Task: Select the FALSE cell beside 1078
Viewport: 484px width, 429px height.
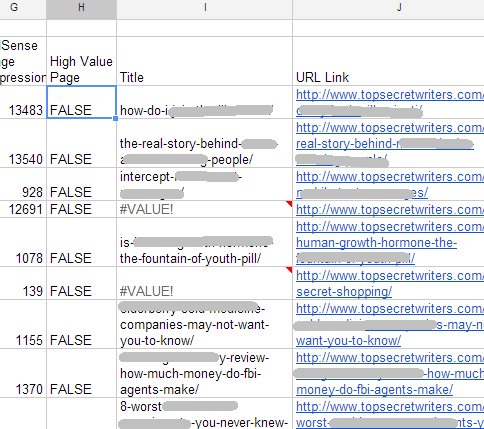Action: [x=81, y=242]
